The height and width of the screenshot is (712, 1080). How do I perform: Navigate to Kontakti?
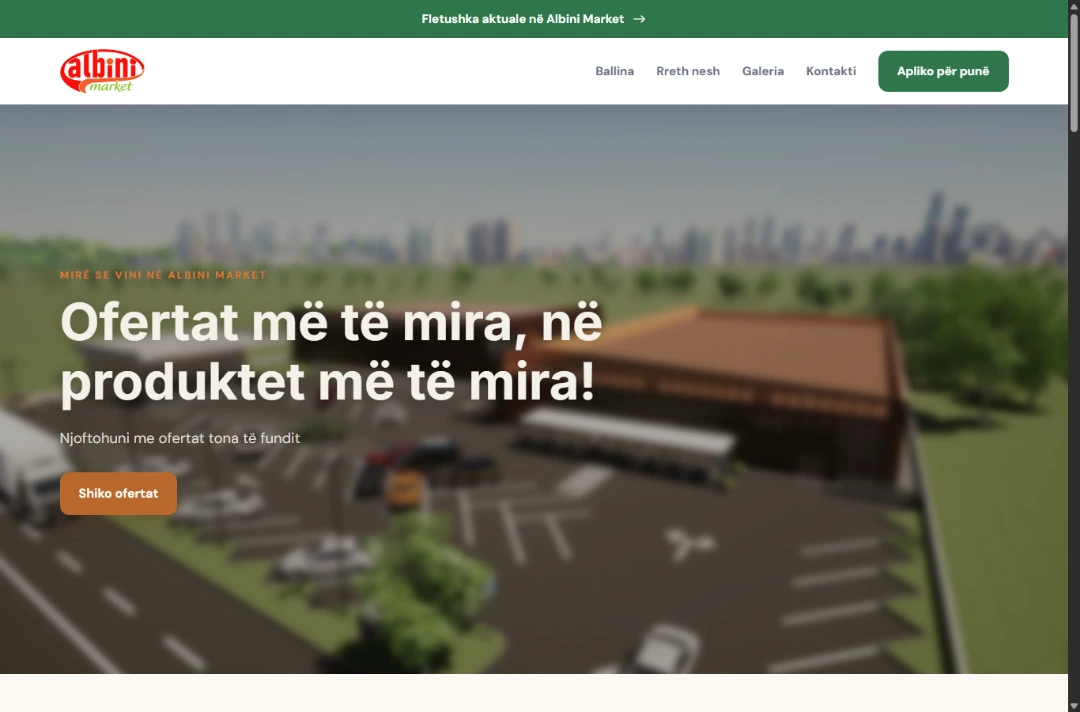831,71
